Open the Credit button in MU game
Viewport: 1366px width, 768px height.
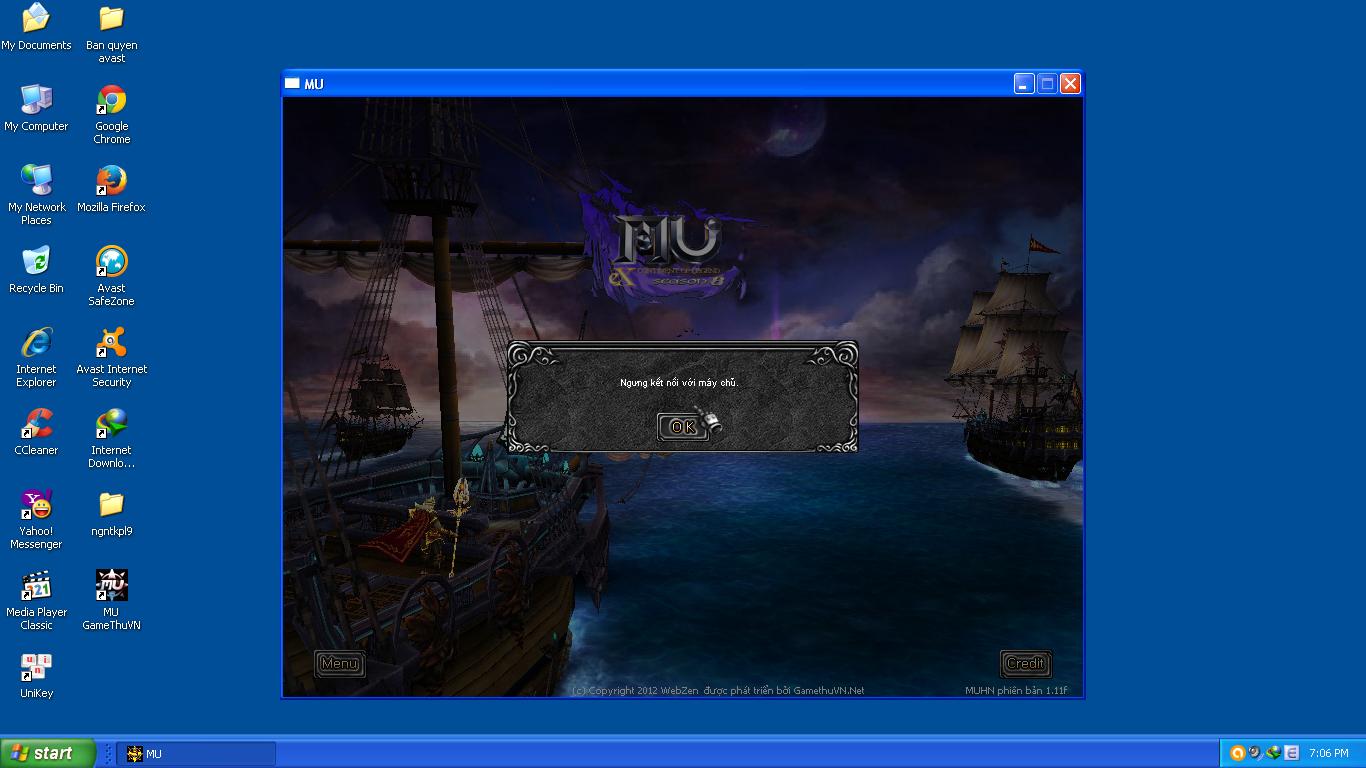(x=1025, y=663)
